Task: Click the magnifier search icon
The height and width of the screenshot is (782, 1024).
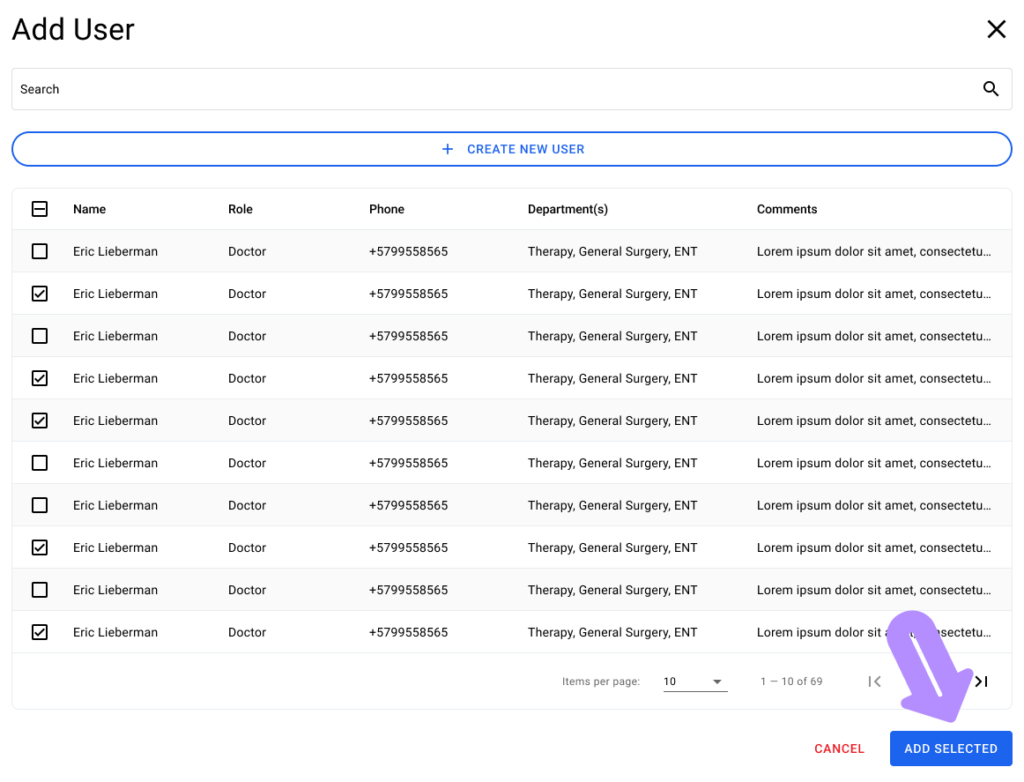Action: tap(990, 89)
